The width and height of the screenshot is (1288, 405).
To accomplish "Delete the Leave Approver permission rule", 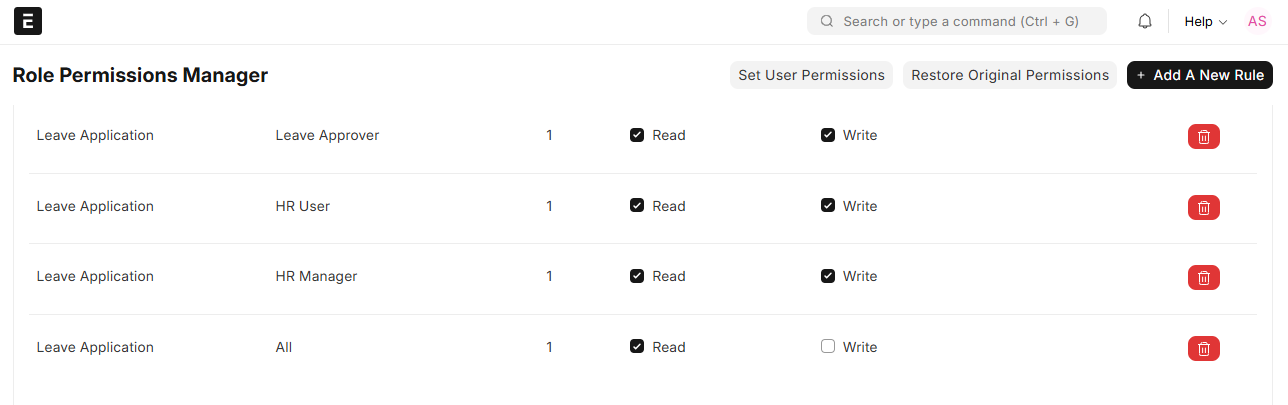I will pos(1203,136).
